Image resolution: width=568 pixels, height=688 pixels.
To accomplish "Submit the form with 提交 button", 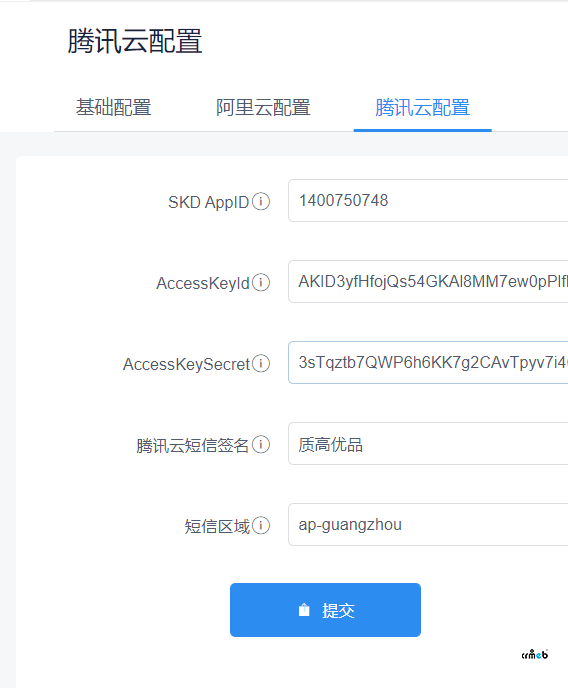I will [325, 610].
